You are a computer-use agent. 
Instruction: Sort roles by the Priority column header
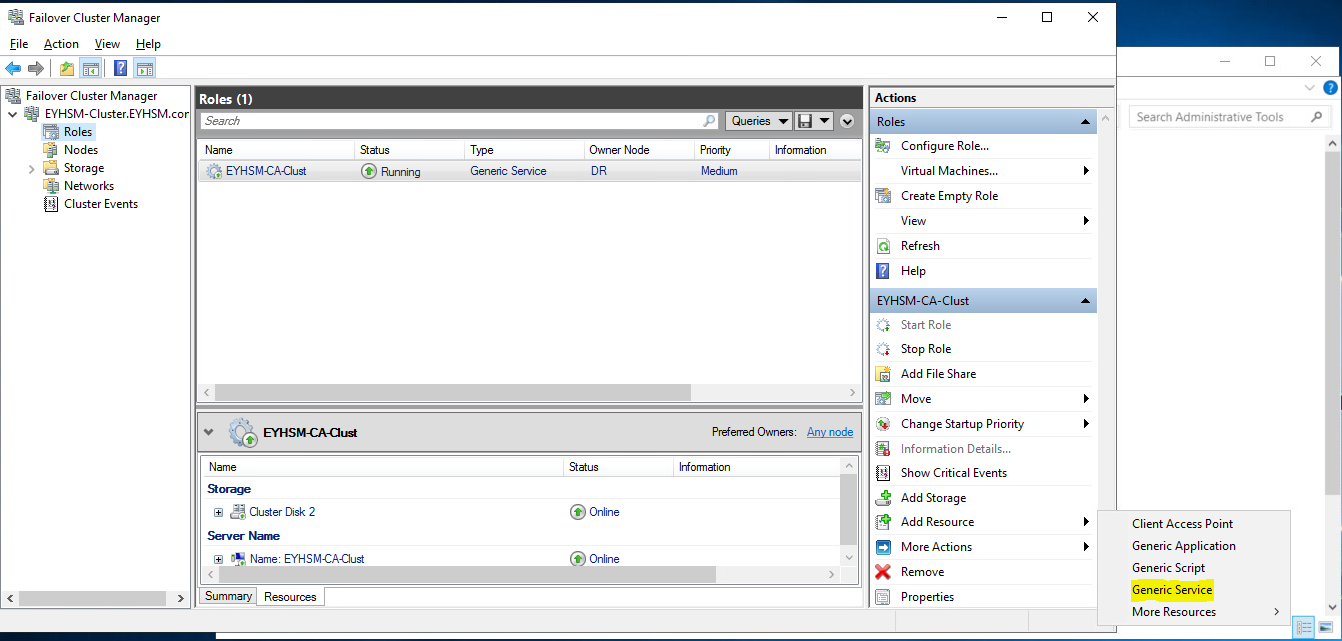pyautogui.click(x=732, y=150)
